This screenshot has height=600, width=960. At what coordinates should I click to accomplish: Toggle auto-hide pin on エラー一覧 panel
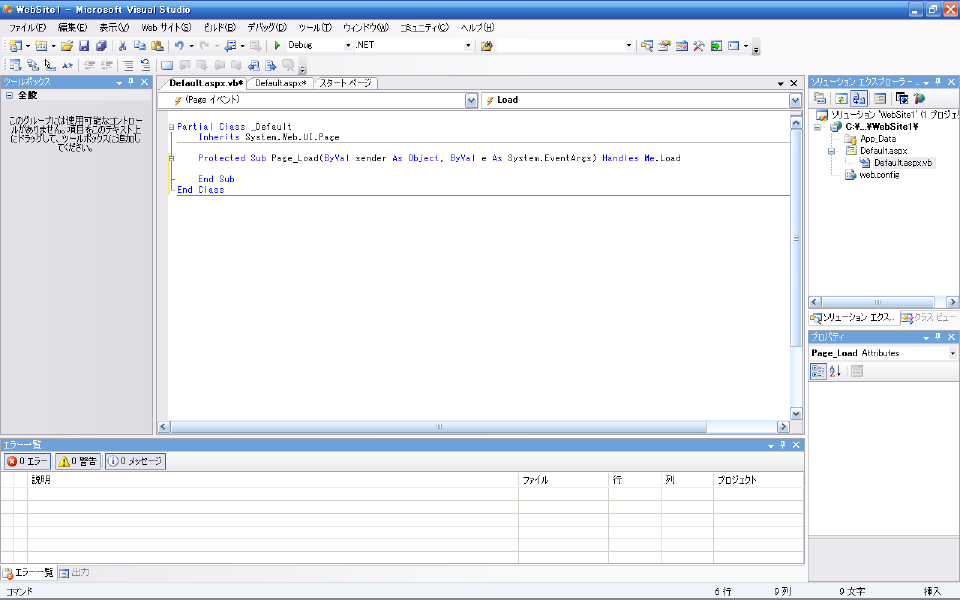783,445
